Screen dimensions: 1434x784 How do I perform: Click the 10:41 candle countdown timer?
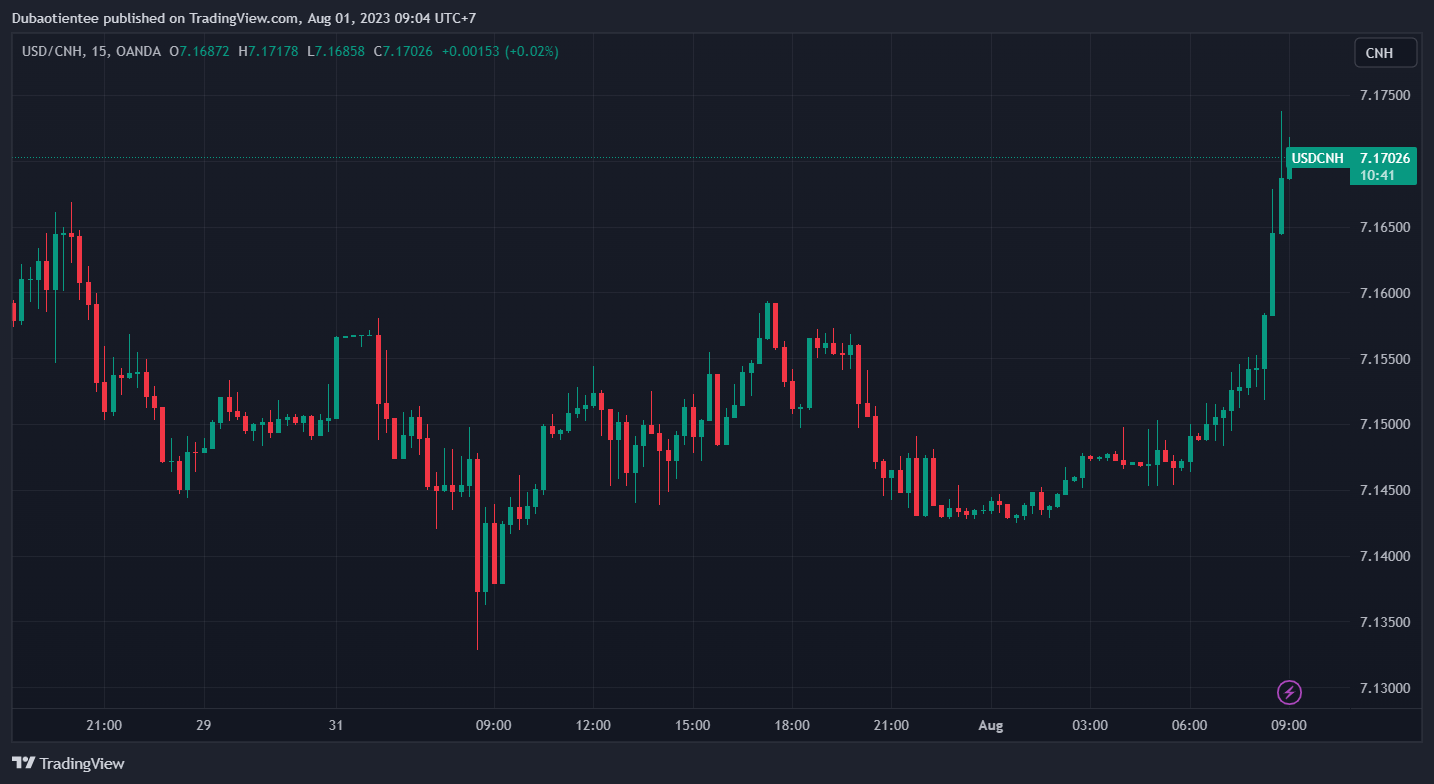point(1377,176)
